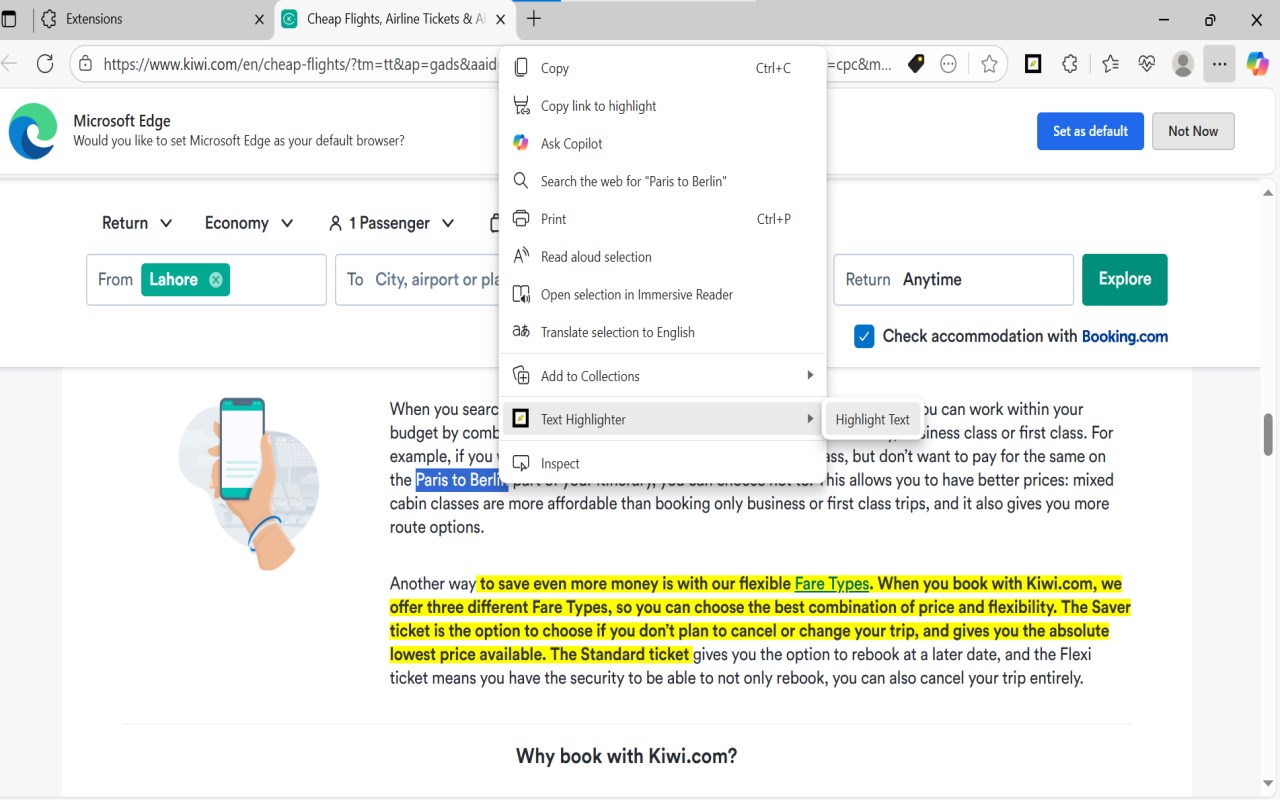Click the Return date Anytime field

click(x=953, y=280)
